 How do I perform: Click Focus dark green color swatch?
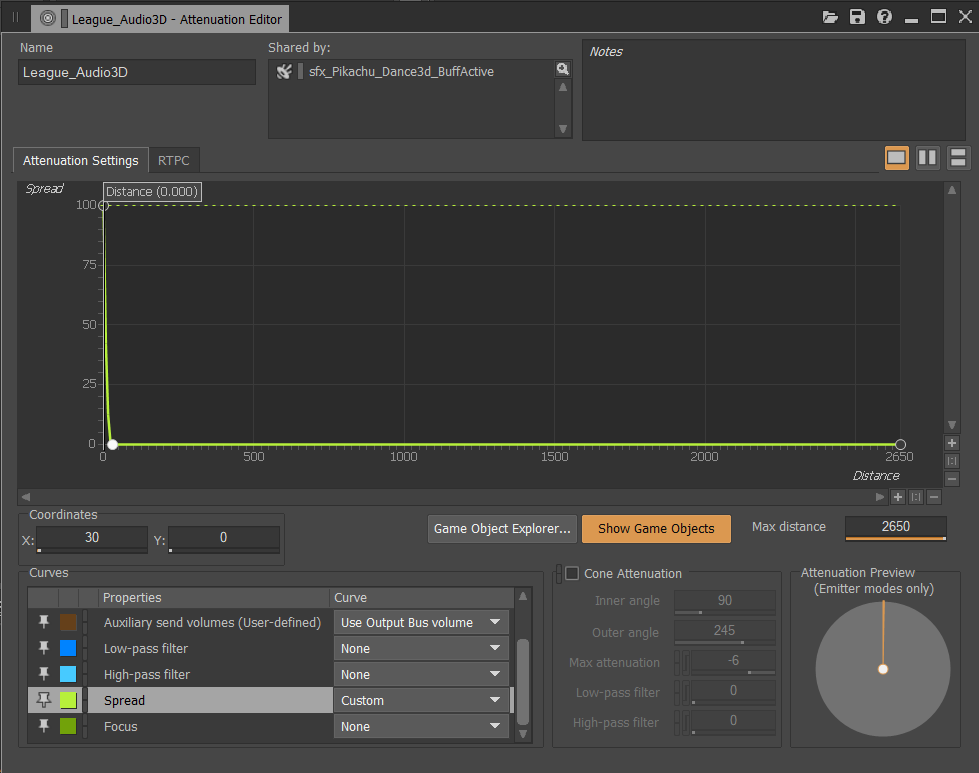click(x=68, y=726)
